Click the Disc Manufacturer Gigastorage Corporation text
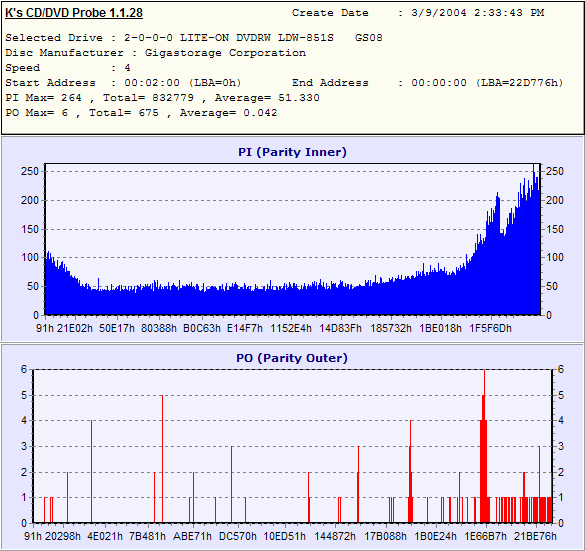585x551 pixels. pyautogui.click(x=156, y=53)
